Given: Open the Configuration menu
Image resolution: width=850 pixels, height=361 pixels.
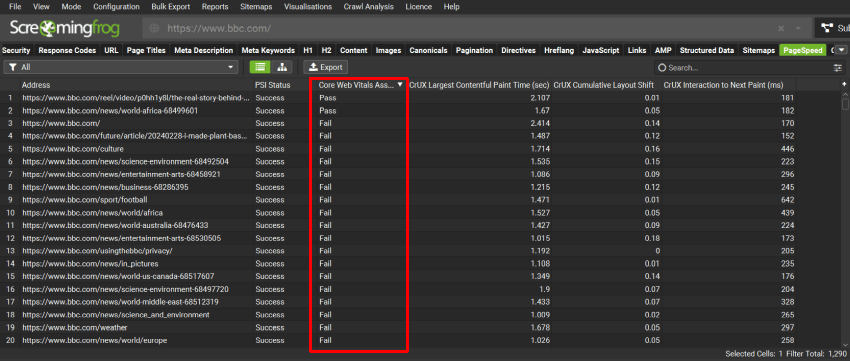Looking at the screenshot, I should tap(116, 7).
